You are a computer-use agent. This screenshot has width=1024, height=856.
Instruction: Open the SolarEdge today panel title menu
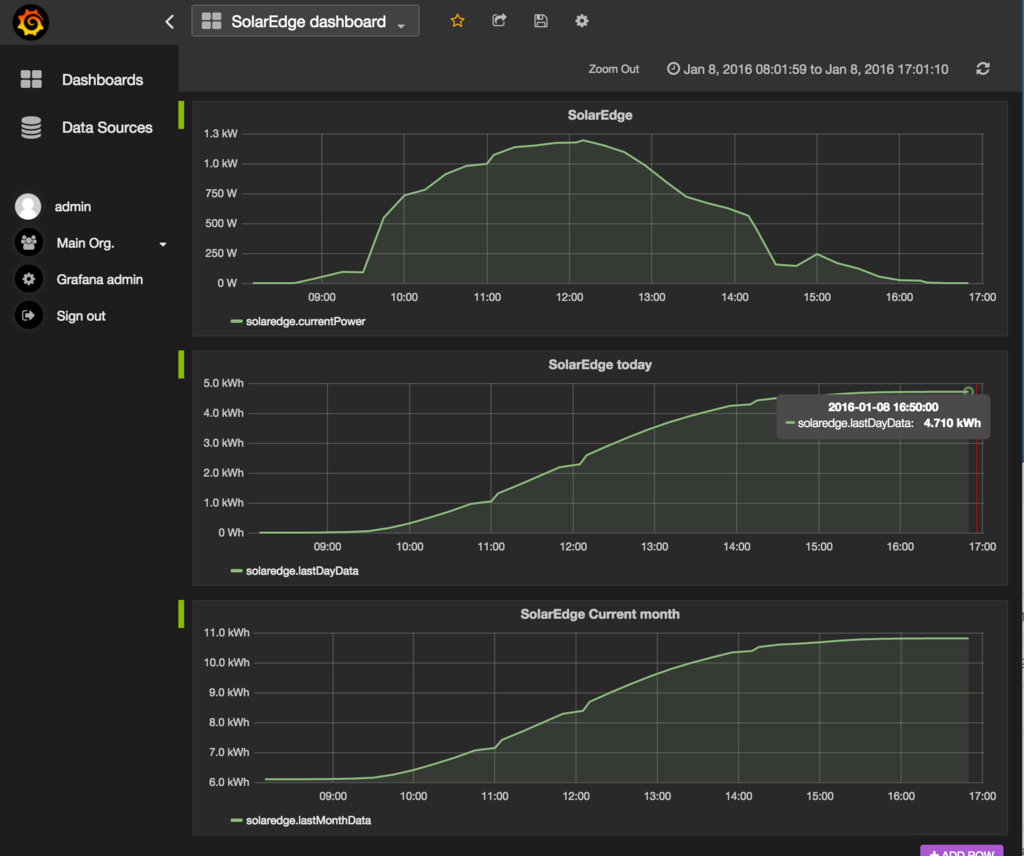(600, 364)
